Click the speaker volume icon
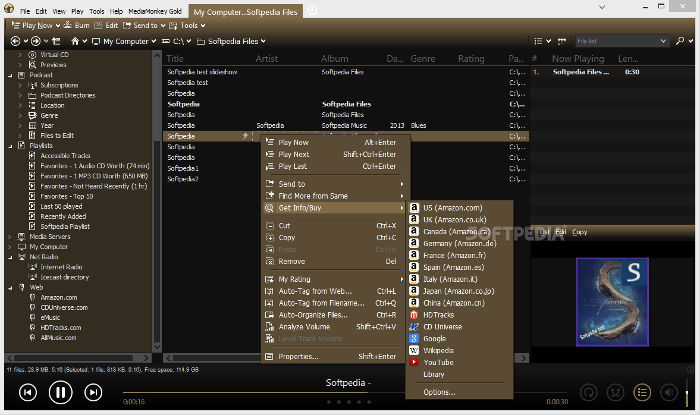 668,393
